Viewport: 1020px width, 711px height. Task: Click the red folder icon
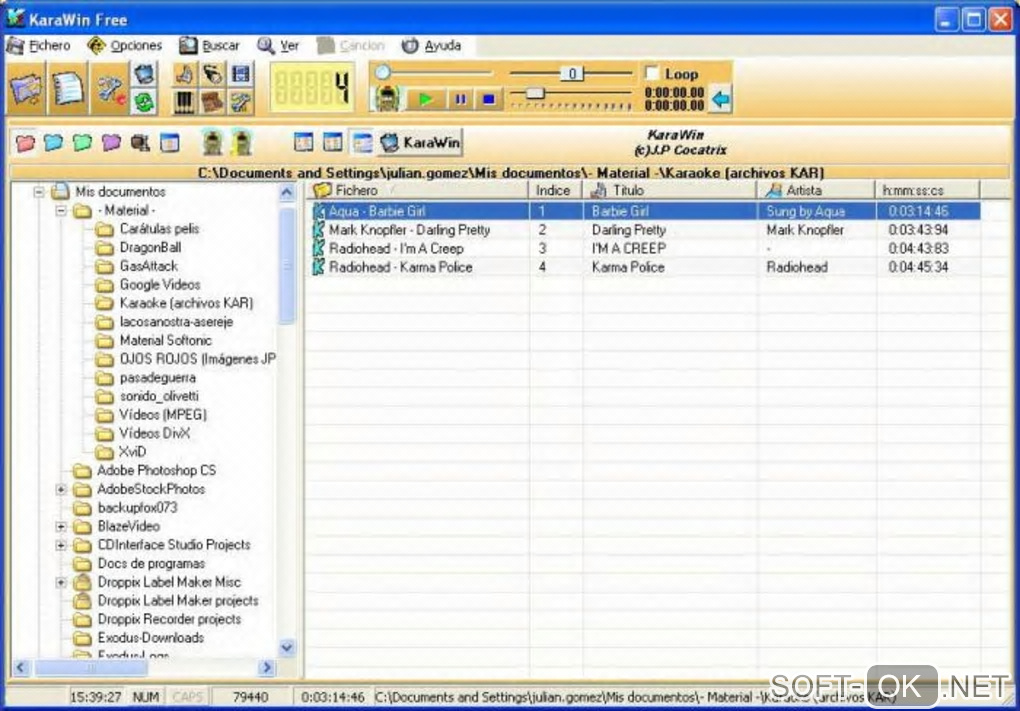click(25, 142)
